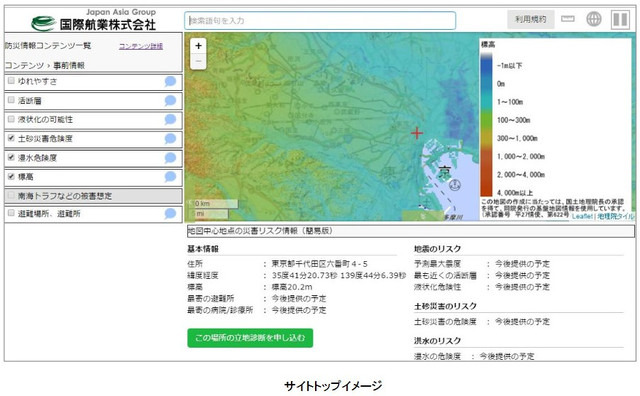Select the address 東京都千代田区六番町4-5 text

pos(320,264)
